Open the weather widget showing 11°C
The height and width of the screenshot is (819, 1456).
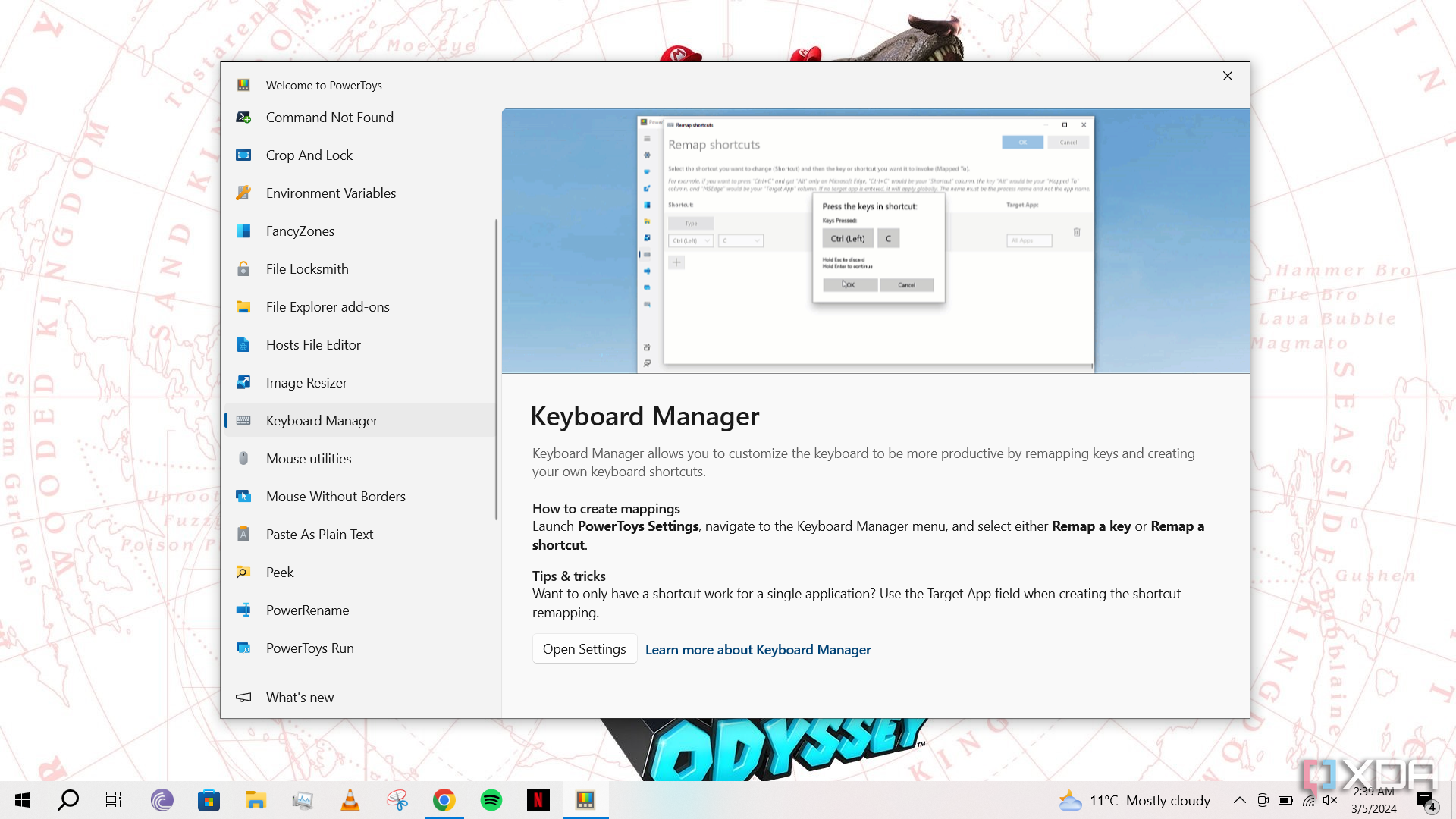click(1135, 801)
